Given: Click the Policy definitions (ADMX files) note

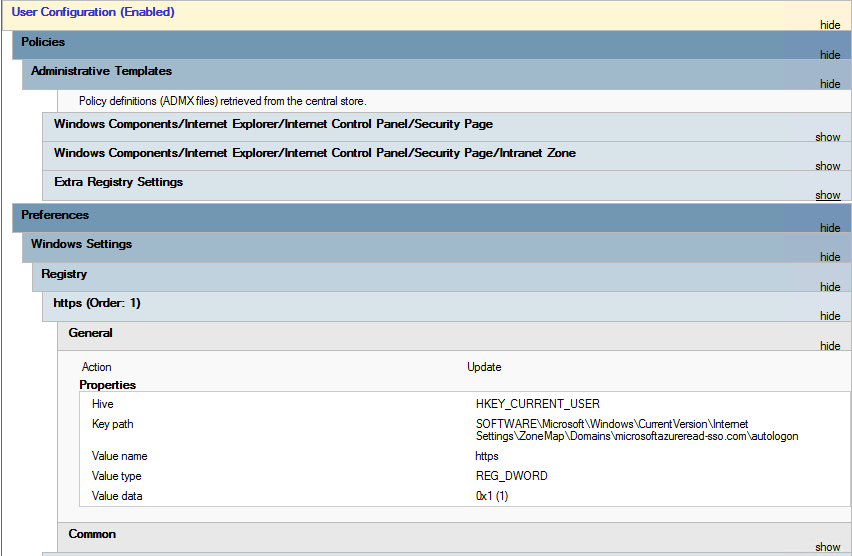Looking at the screenshot, I should (x=222, y=101).
